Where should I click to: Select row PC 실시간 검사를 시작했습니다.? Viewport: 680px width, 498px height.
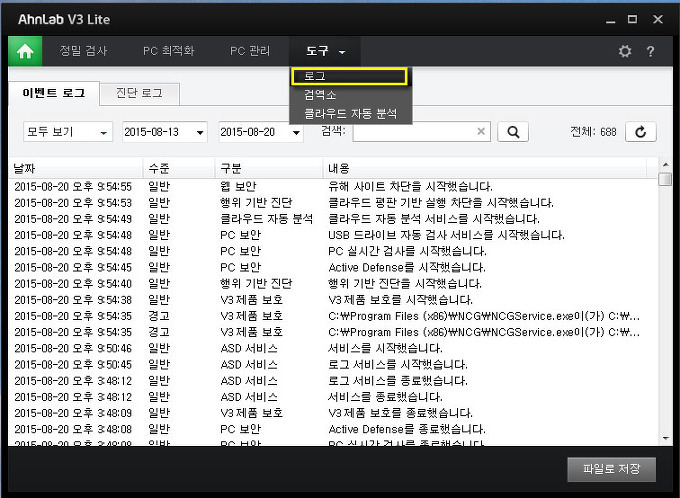pyautogui.click(x=333, y=251)
